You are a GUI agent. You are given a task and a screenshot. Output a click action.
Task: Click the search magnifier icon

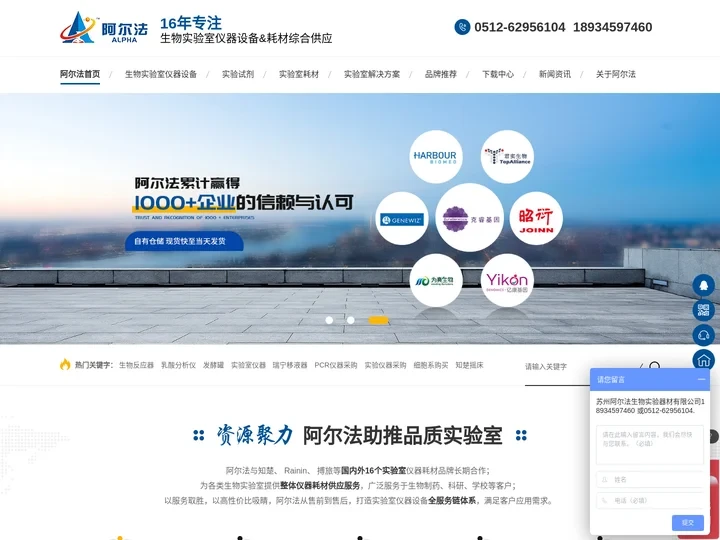click(654, 366)
